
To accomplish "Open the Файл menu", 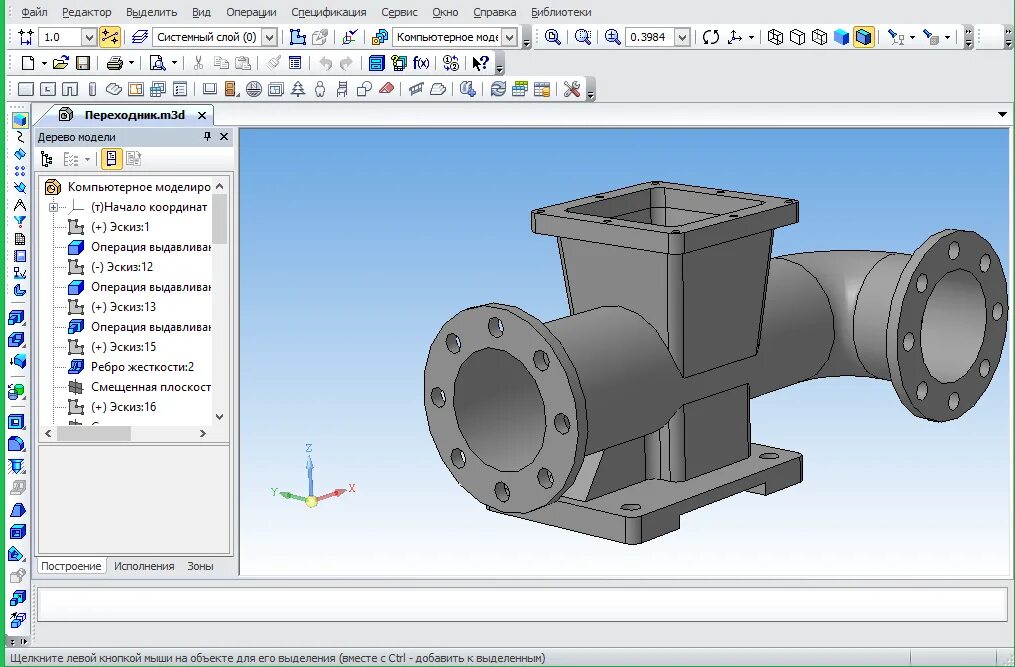I will [34, 12].
